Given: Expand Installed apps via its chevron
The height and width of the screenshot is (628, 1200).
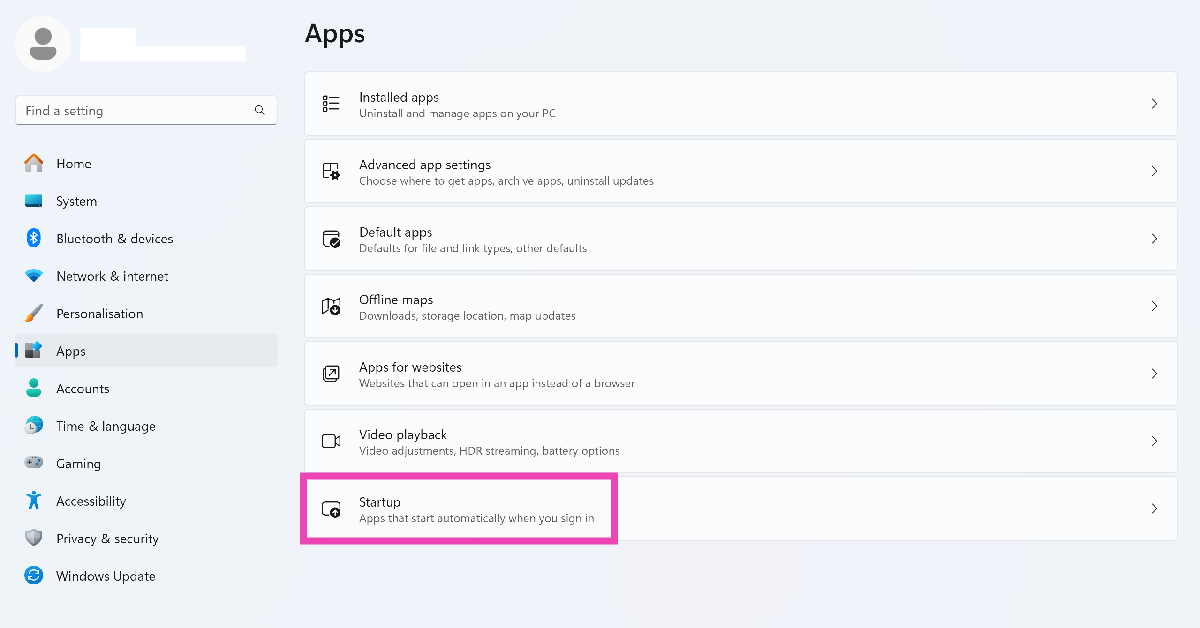Looking at the screenshot, I should point(1154,104).
